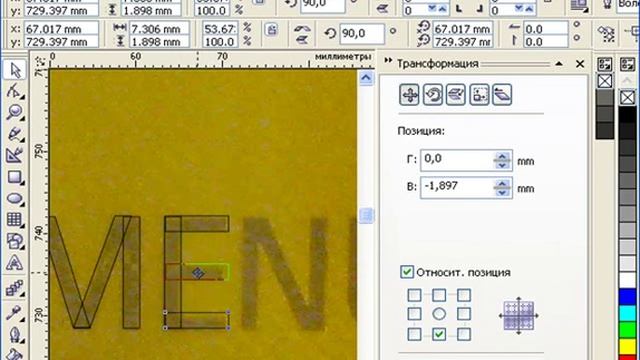Check top-center anchor point box

(x=439, y=295)
